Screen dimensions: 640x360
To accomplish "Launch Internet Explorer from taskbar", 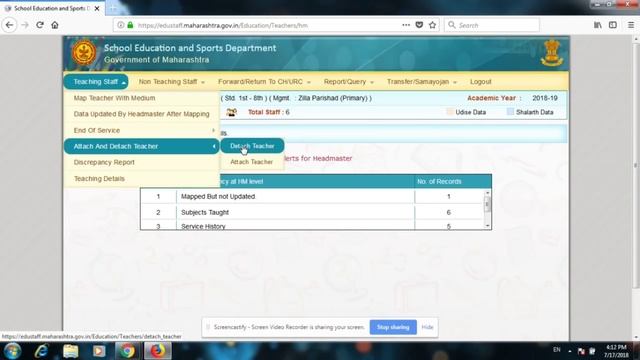I will tap(41, 351).
